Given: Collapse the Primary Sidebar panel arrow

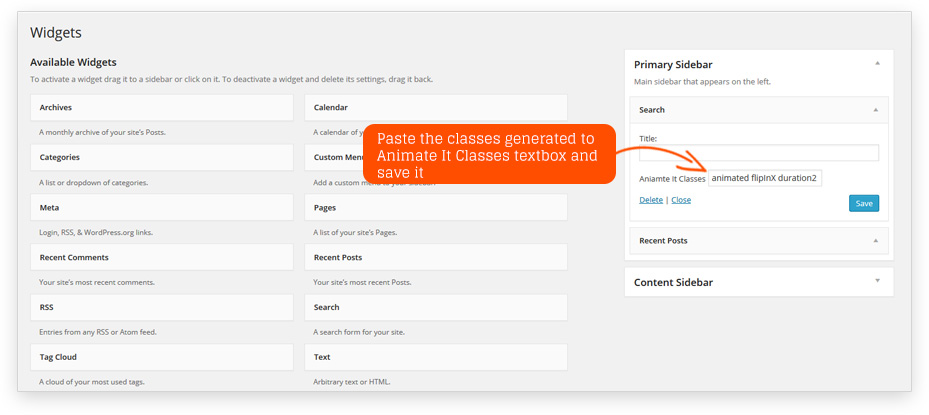Looking at the screenshot, I should [x=877, y=64].
